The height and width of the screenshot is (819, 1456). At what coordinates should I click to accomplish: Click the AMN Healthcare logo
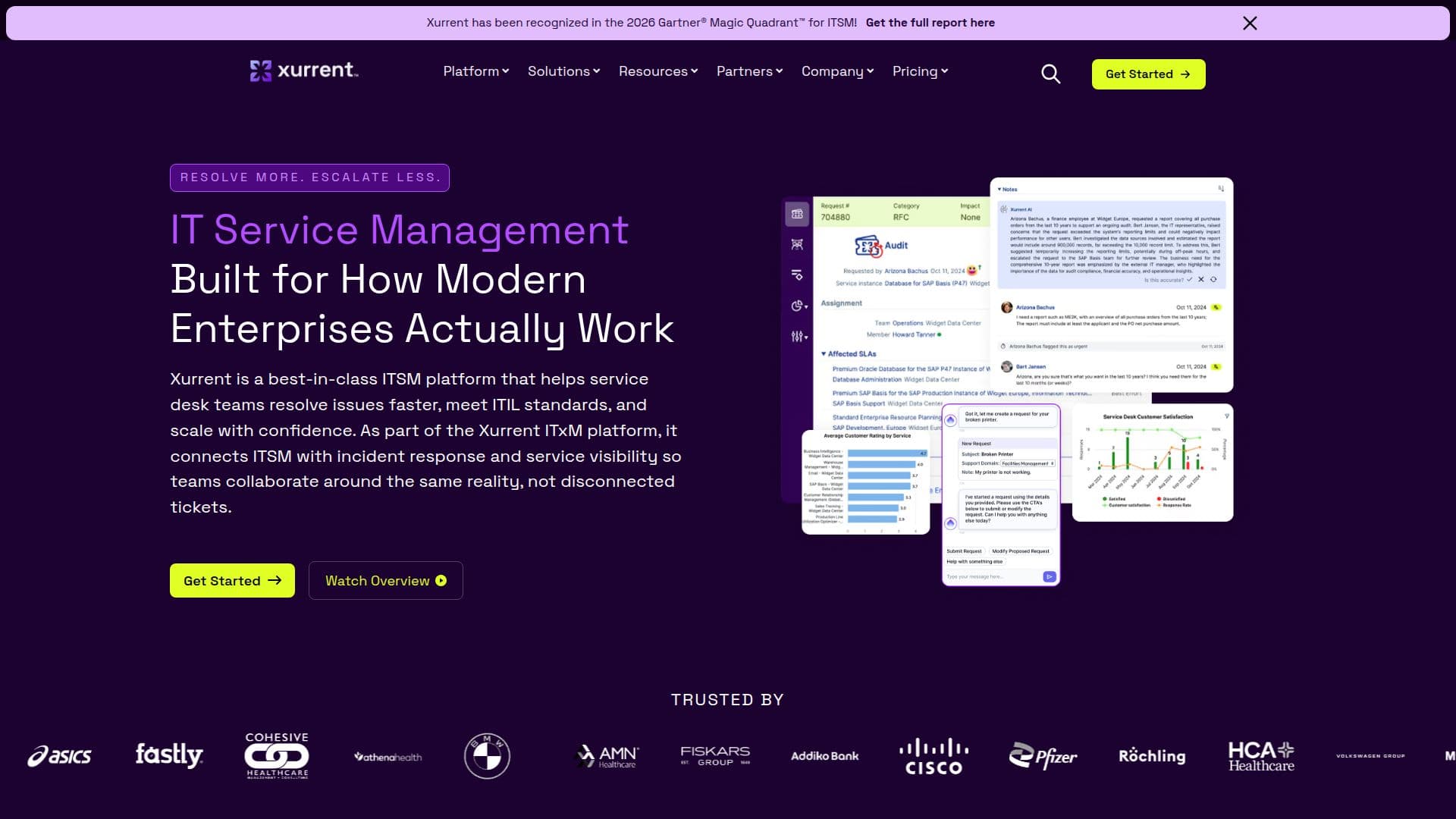607,756
